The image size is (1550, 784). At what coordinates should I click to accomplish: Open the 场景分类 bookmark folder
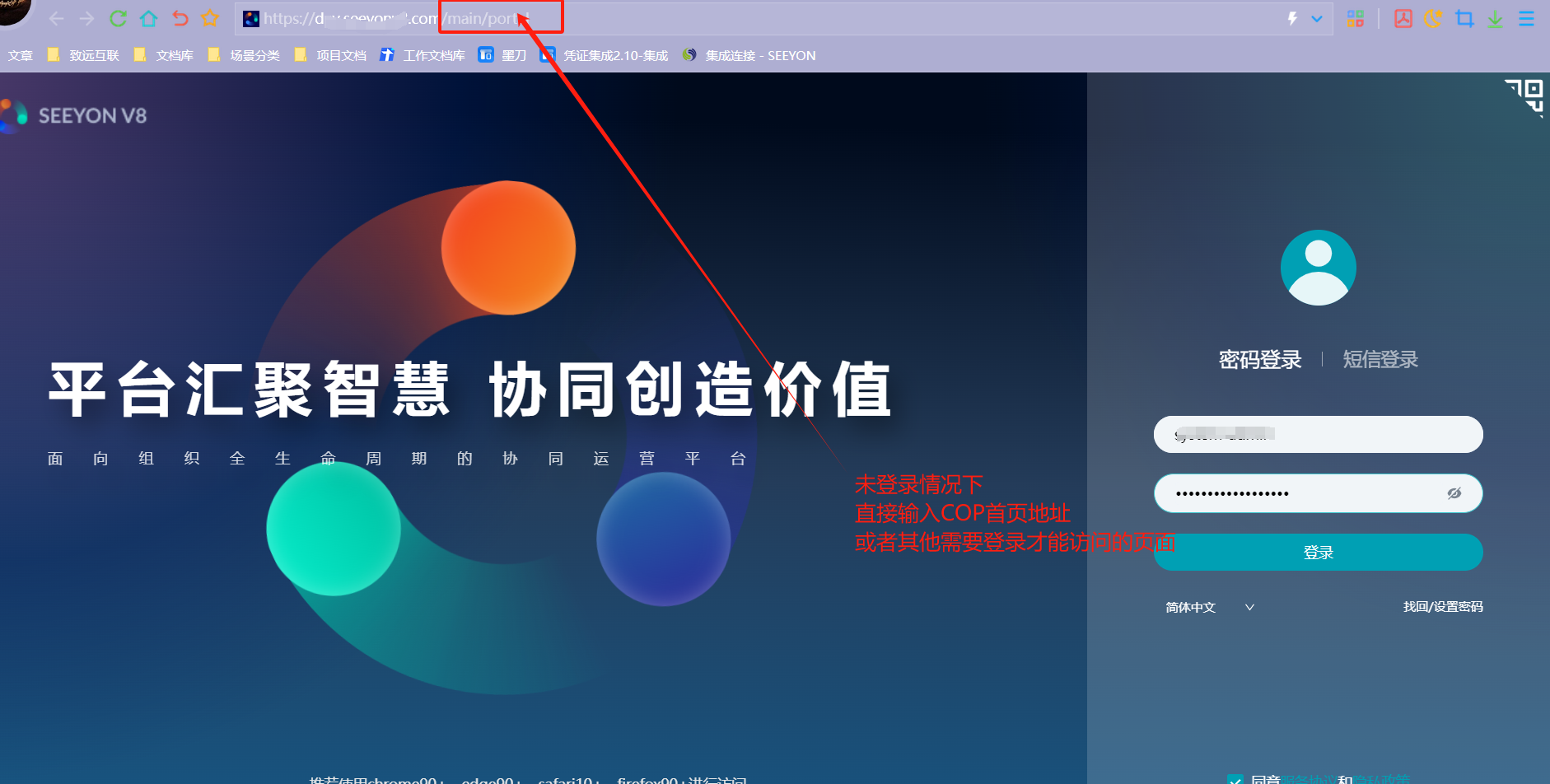click(244, 55)
